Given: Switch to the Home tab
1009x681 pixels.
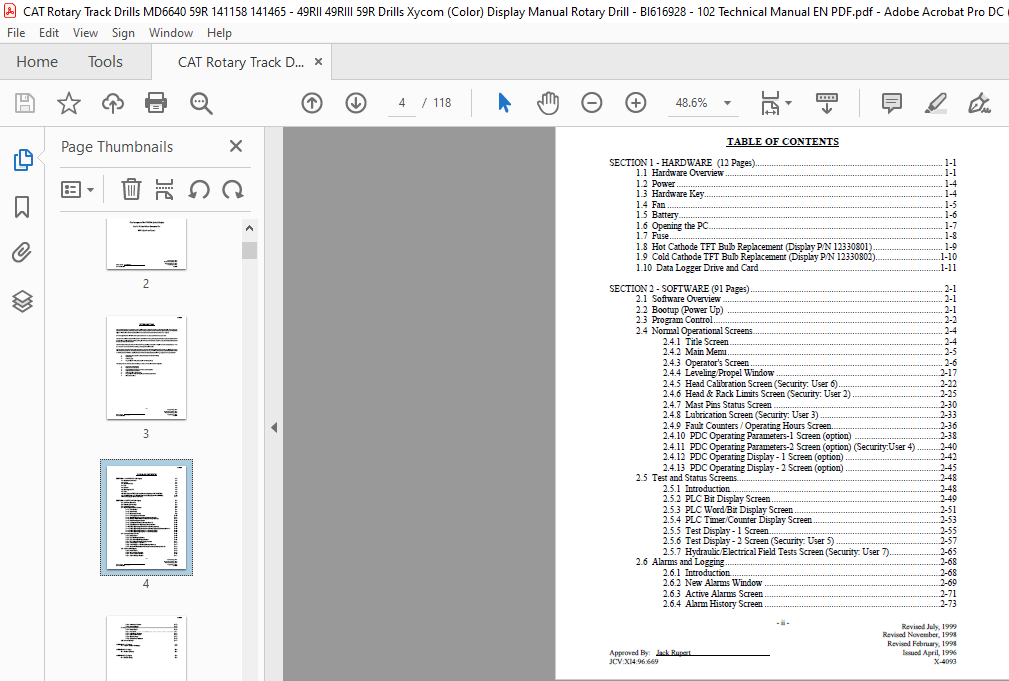Looking at the screenshot, I should (37, 62).
